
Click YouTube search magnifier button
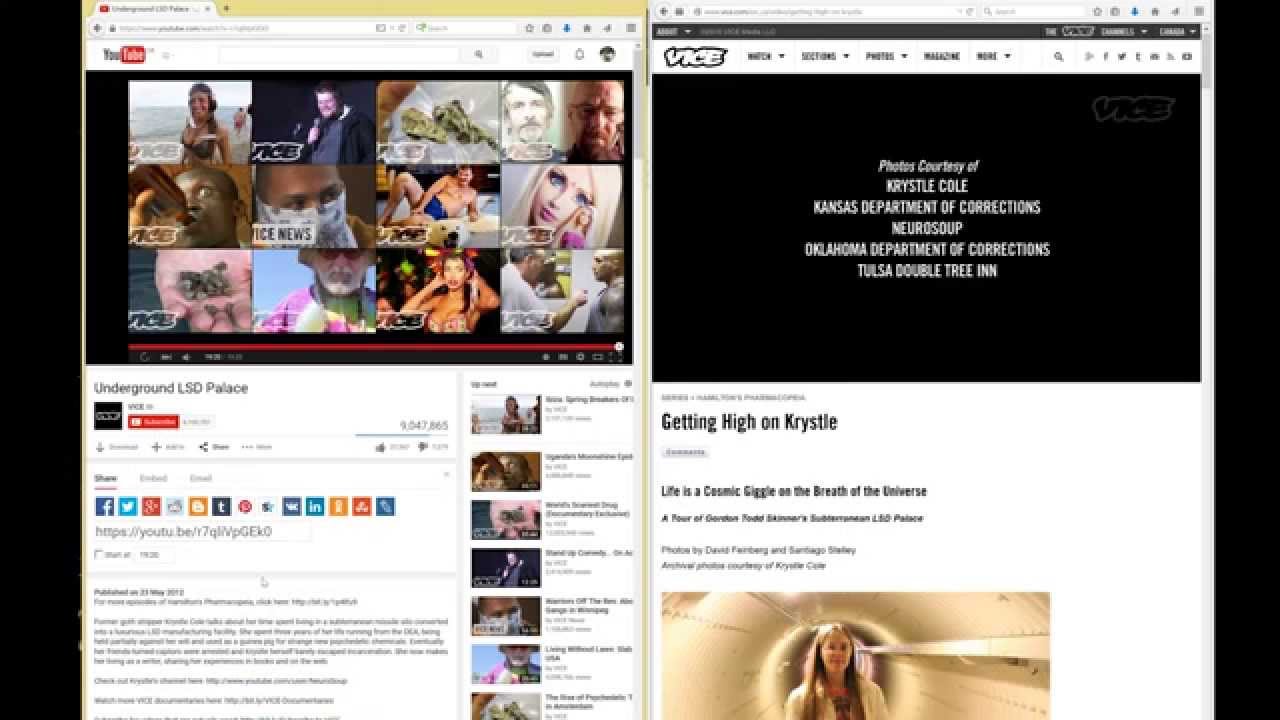pos(479,55)
